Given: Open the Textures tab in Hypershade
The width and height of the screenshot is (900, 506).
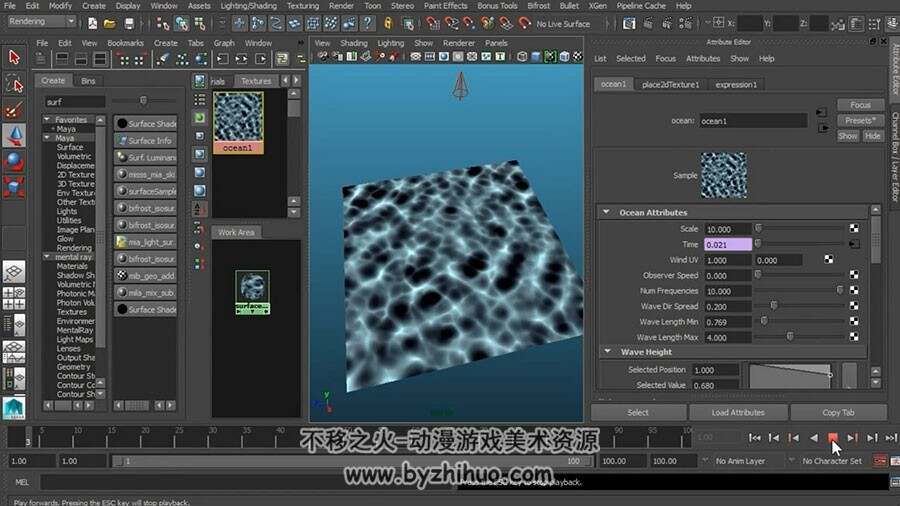Looking at the screenshot, I should tap(255, 81).
